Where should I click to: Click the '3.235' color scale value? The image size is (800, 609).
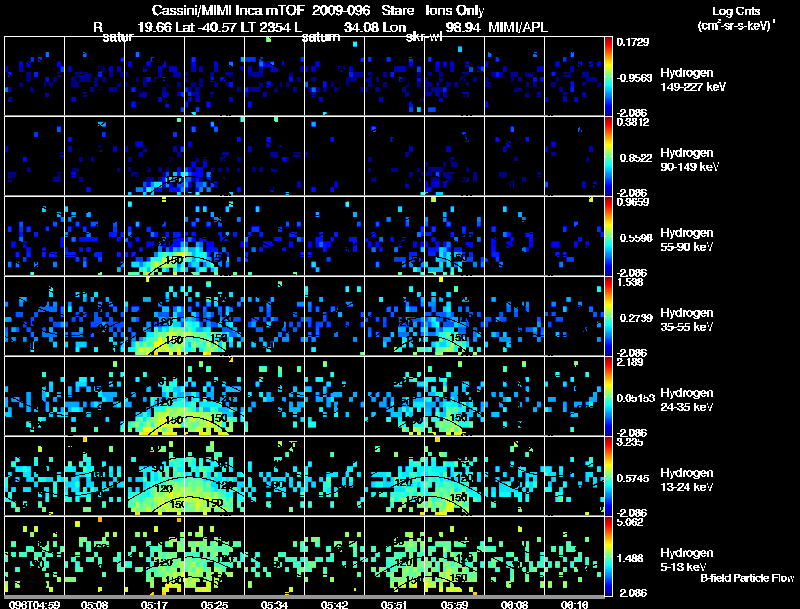coord(630,442)
